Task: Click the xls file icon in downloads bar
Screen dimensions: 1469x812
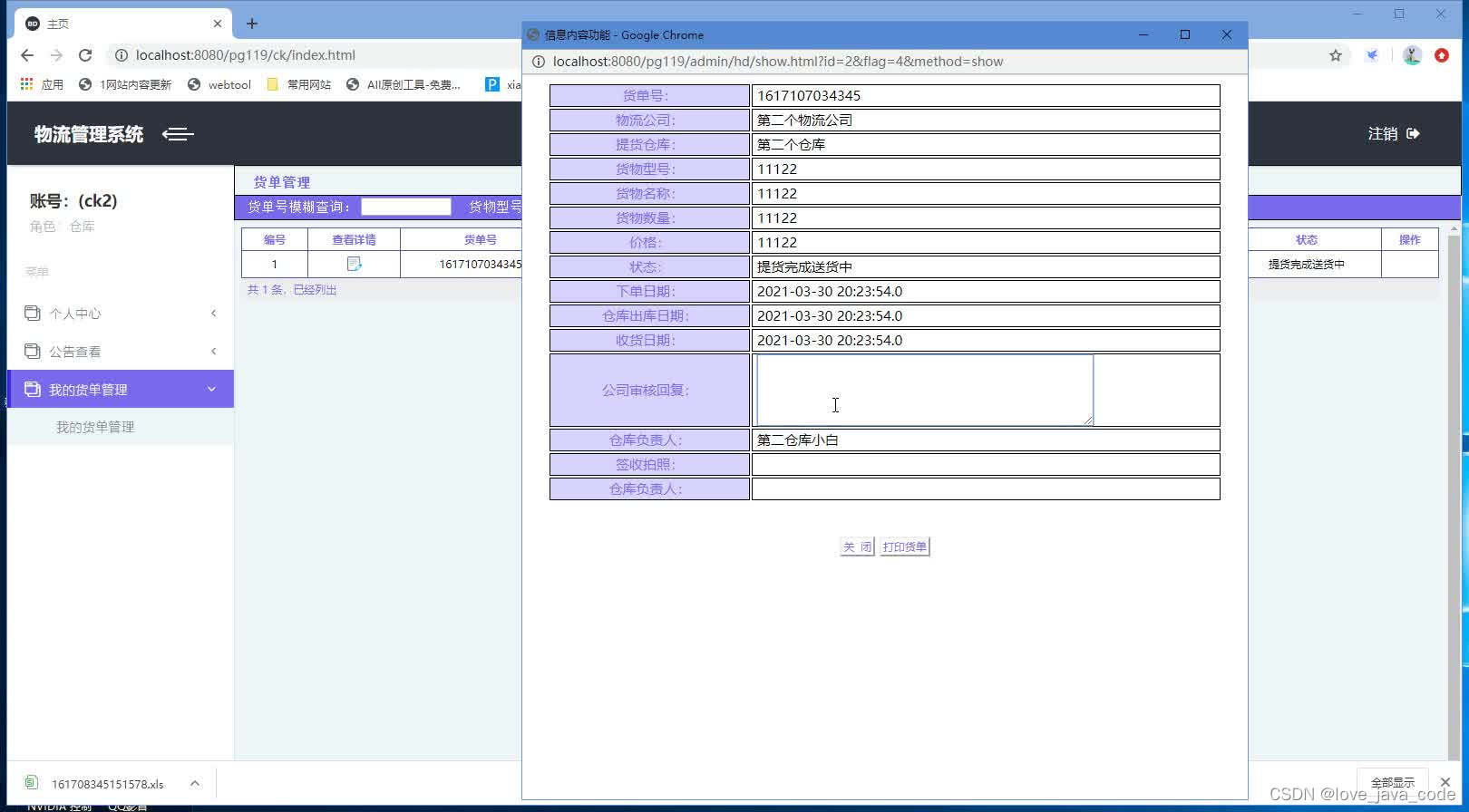Action: tap(32, 782)
